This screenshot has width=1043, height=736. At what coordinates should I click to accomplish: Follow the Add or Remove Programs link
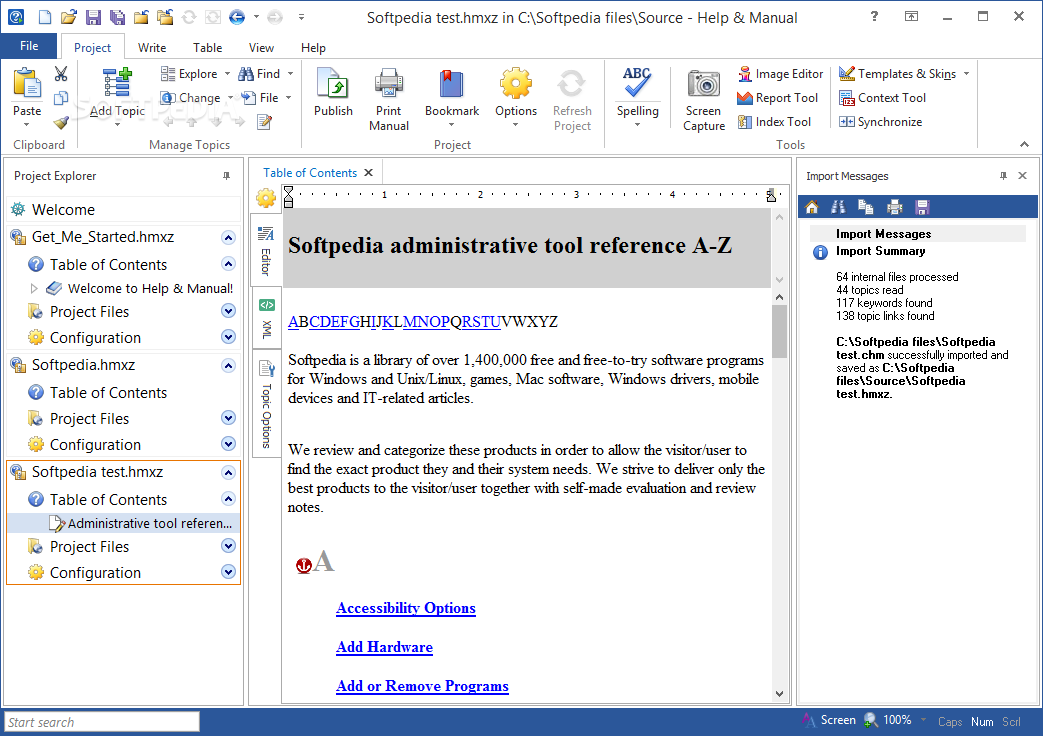point(422,686)
